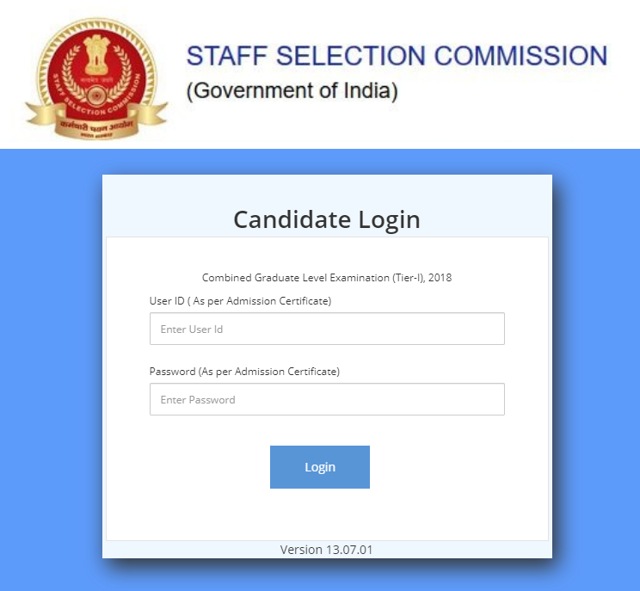Click the Government of India subtitle
The width and height of the screenshot is (640, 591).
[x=292, y=91]
